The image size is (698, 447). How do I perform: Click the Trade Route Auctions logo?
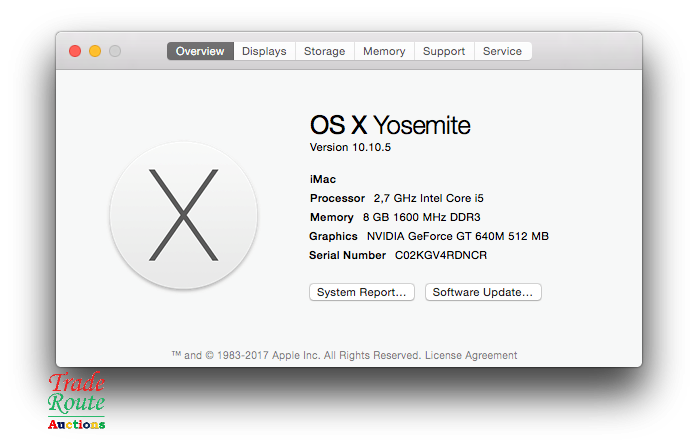coord(77,402)
